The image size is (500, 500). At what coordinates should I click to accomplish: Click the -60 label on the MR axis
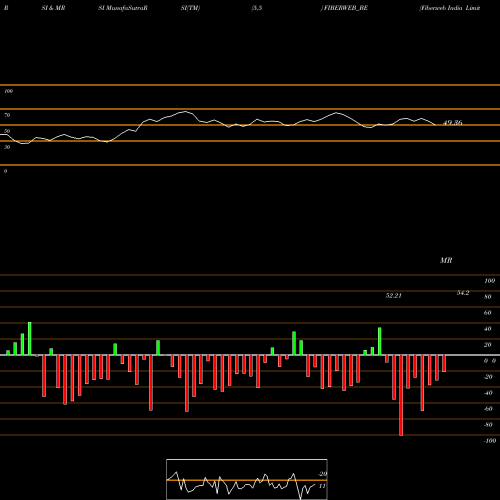(x=488, y=409)
